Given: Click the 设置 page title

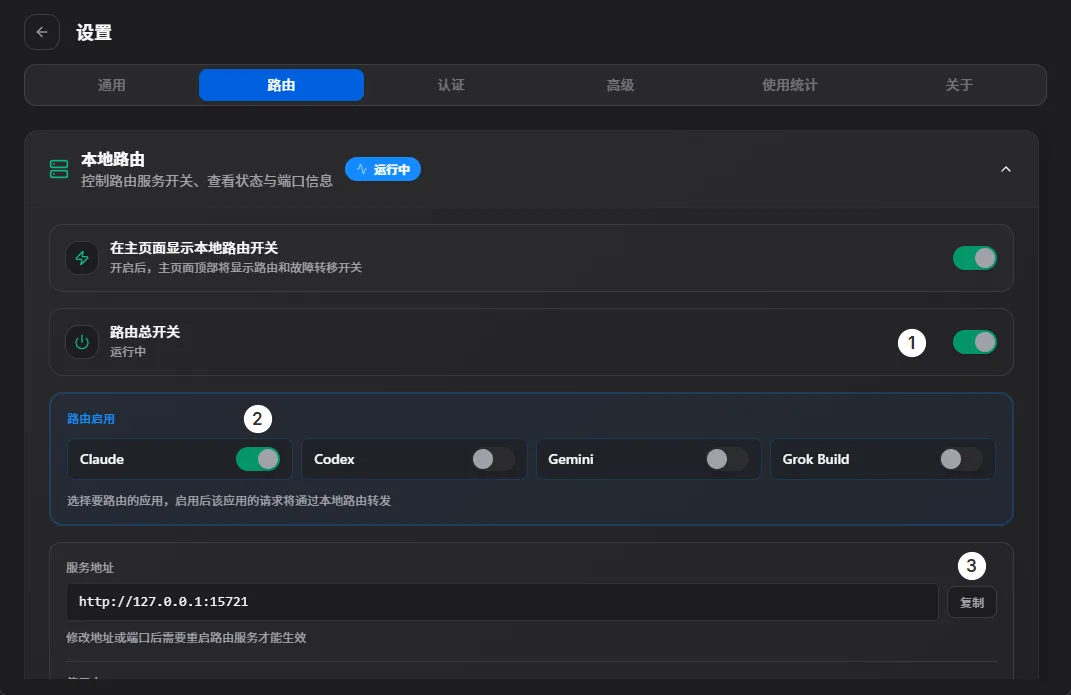Looking at the screenshot, I should pos(94,32).
